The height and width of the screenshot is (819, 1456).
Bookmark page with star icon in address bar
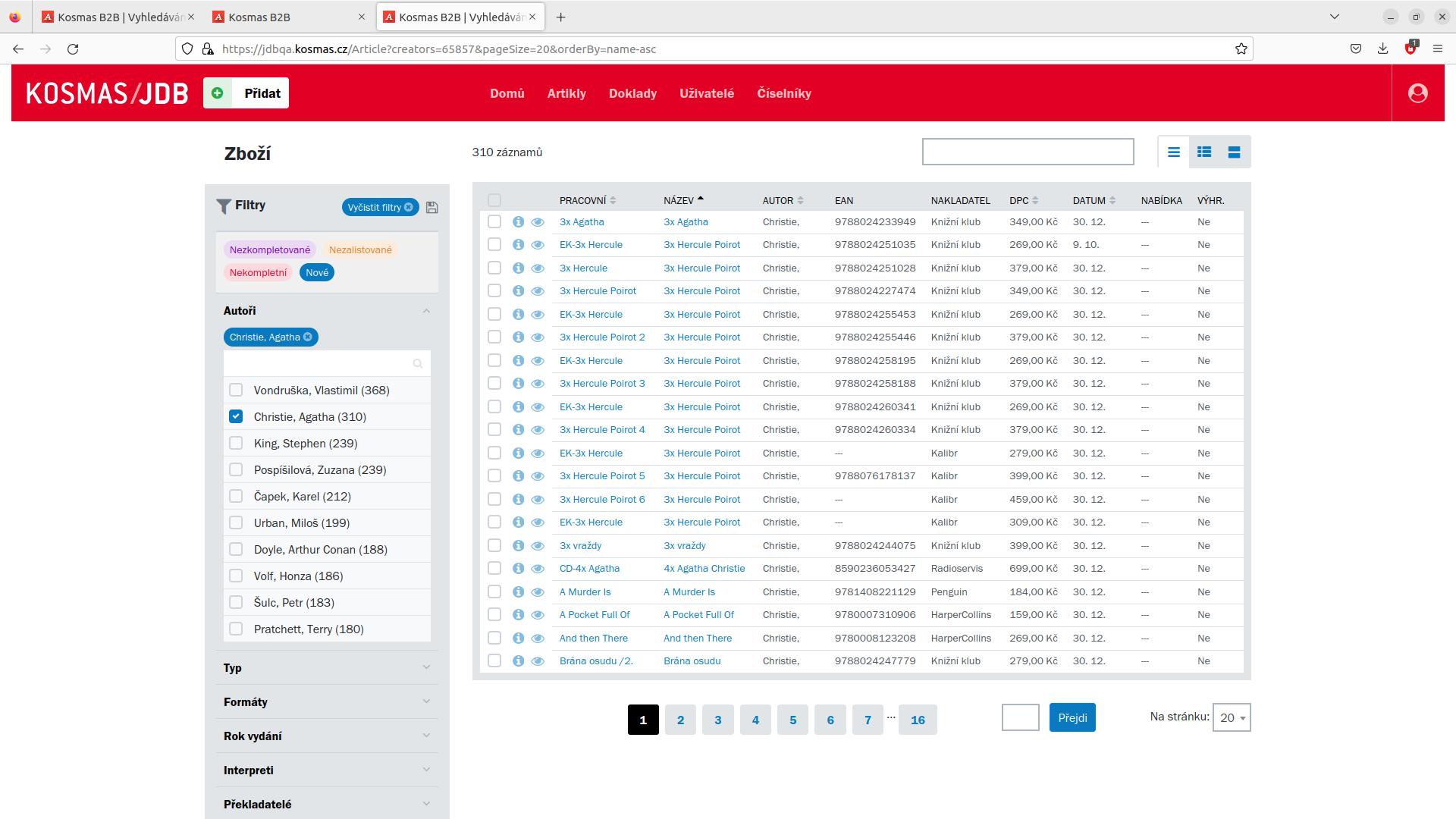click(1241, 49)
